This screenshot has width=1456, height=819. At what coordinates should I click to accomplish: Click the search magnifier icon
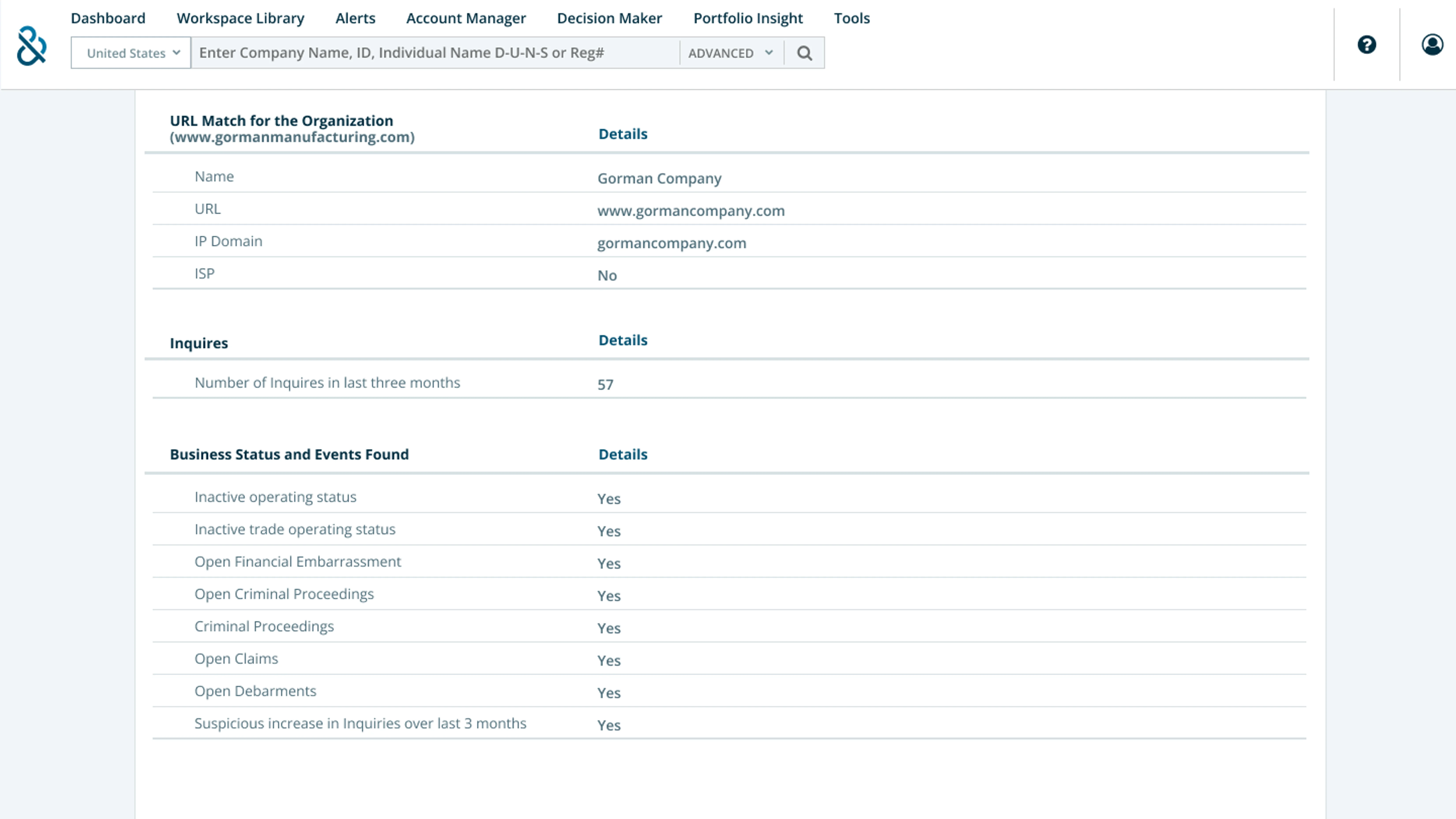pos(804,53)
